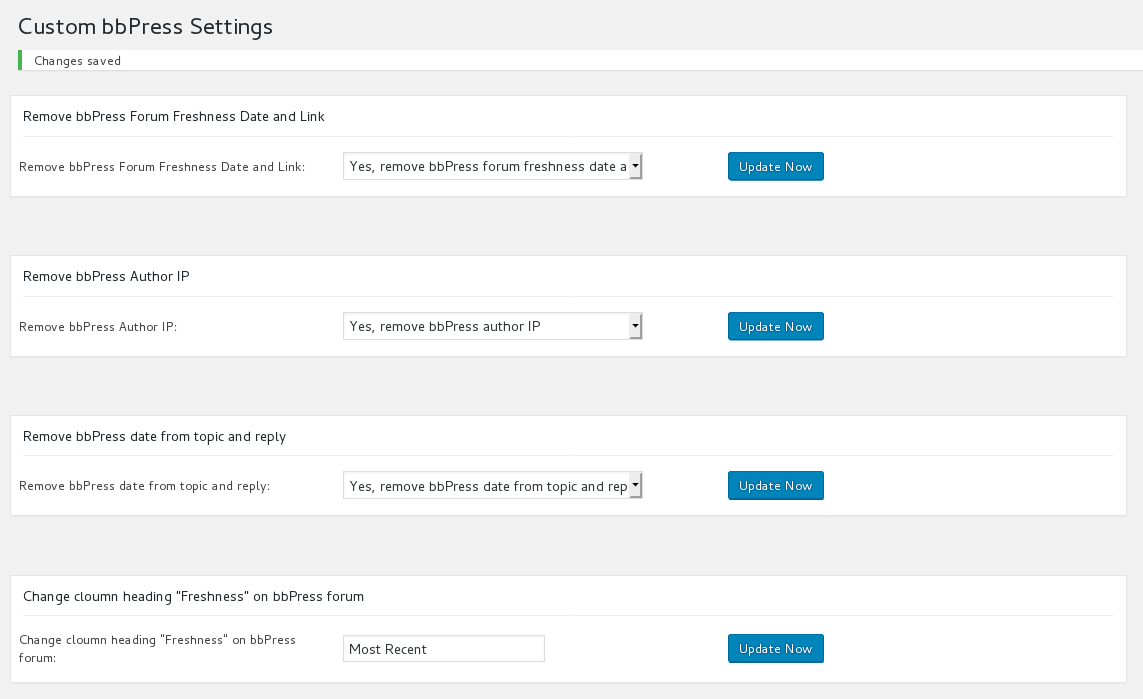Click the arrow on the Author IP select box
1143x699 pixels.
(x=635, y=326)
